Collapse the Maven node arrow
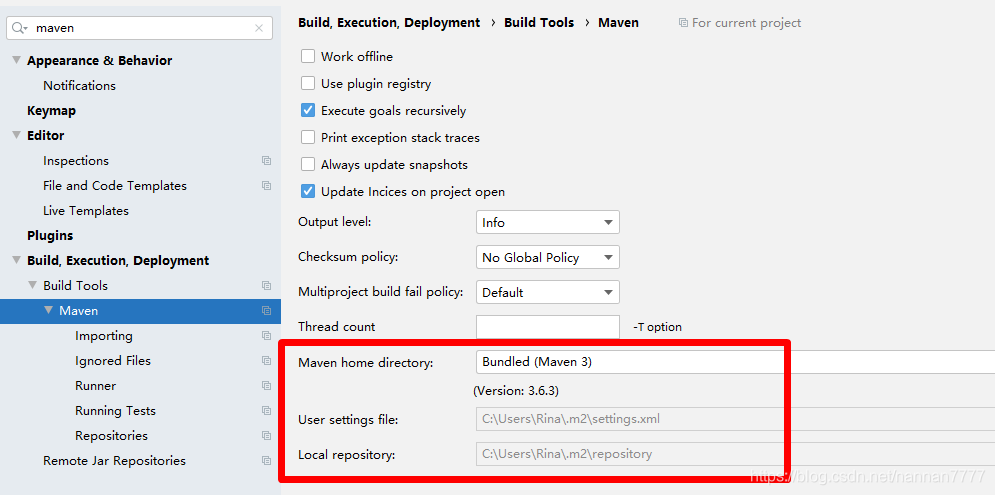 48,310
